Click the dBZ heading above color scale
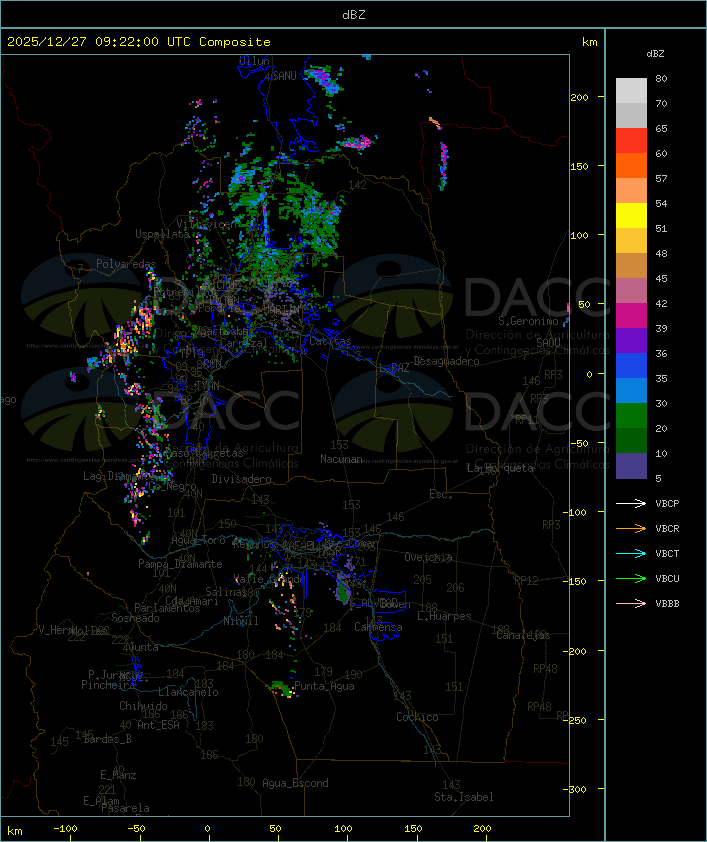The image size is (707, 842). (x=655, y=54)
